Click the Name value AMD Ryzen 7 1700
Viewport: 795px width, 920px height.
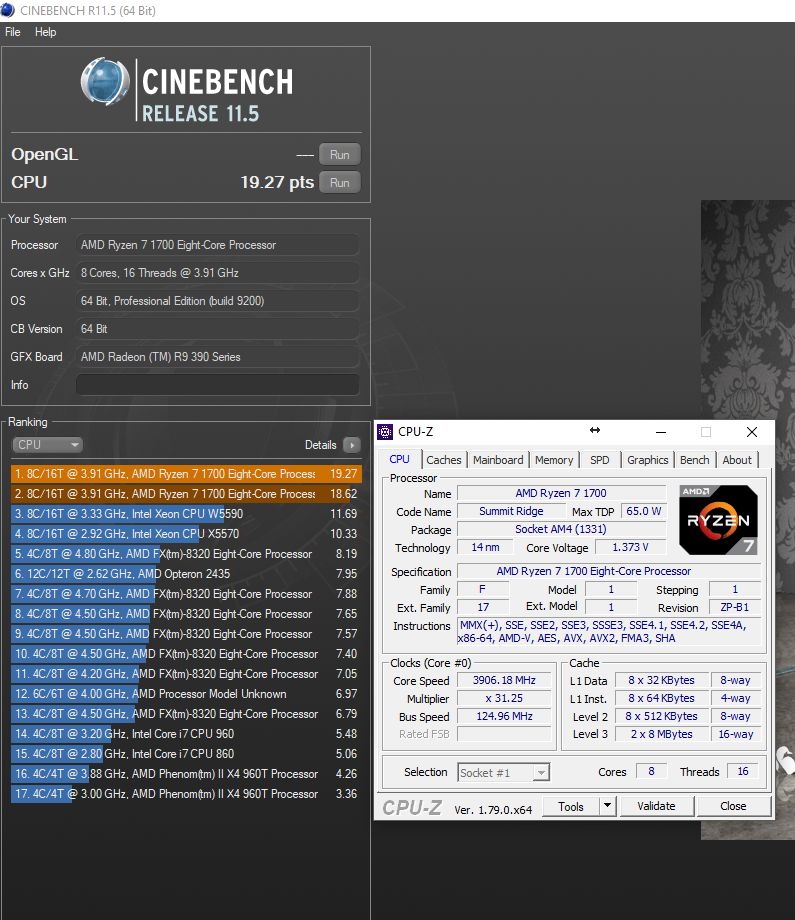tap(561, 493)
